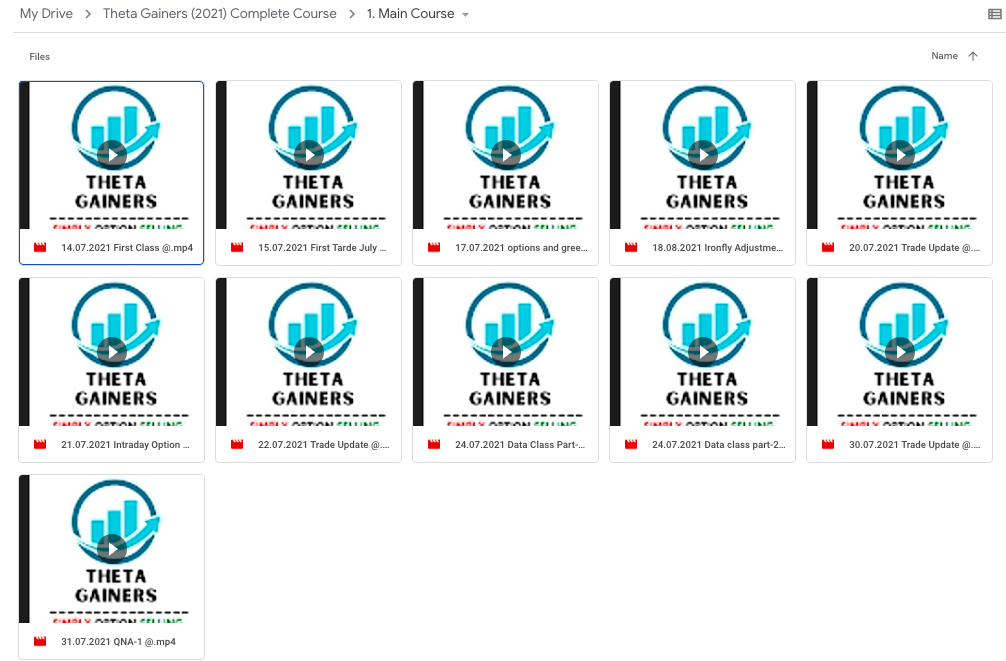
Task: Click the 31.07.2021 QNA-1 @.mp4 filename
Action: point(118,642)
